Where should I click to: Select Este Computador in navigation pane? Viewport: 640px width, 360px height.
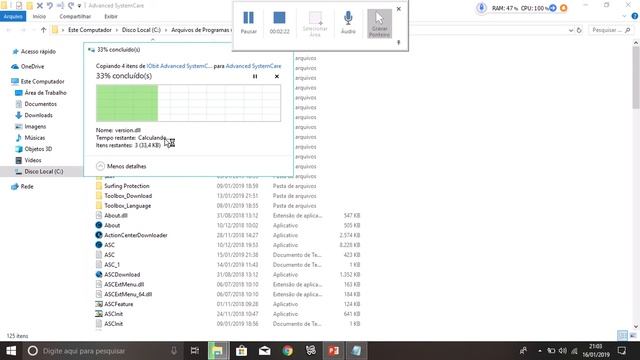(42, 81)
